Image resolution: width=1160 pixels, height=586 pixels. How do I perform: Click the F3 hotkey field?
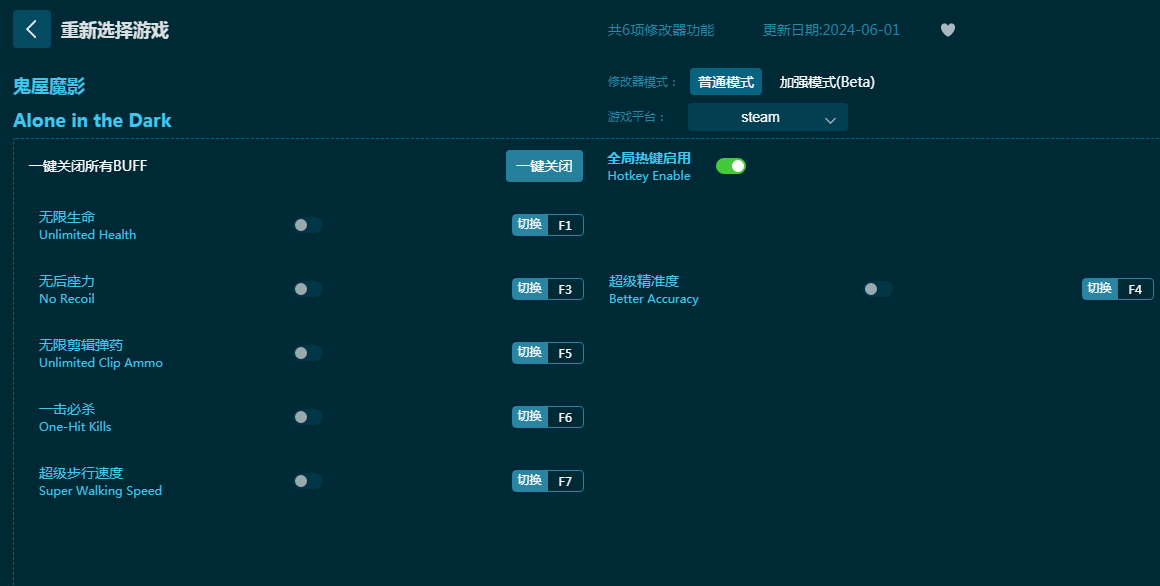[x=565, y=289]
